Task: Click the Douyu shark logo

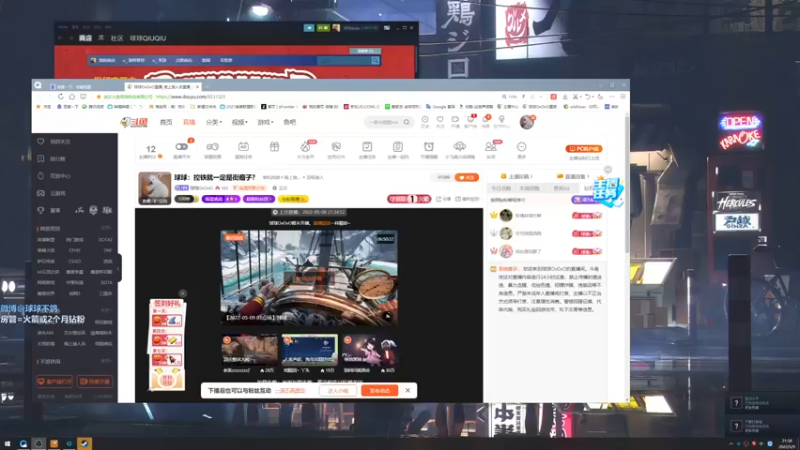Action: [134, 122]
